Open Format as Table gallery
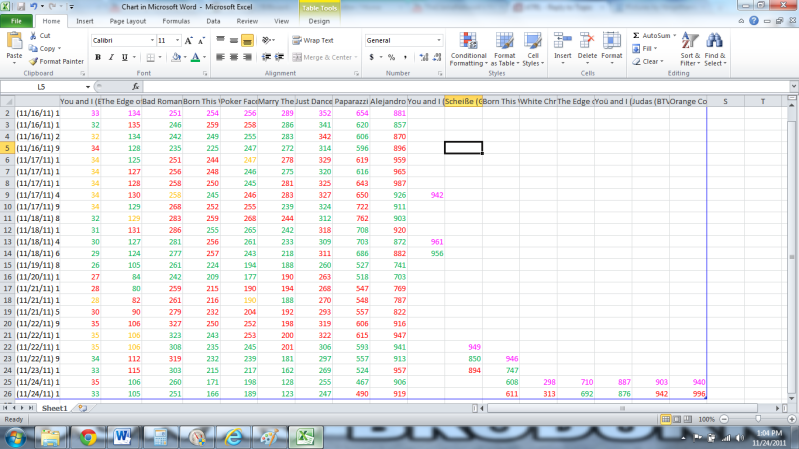The height and width of the screenshot is (449, 799). (x=504, y=41)
